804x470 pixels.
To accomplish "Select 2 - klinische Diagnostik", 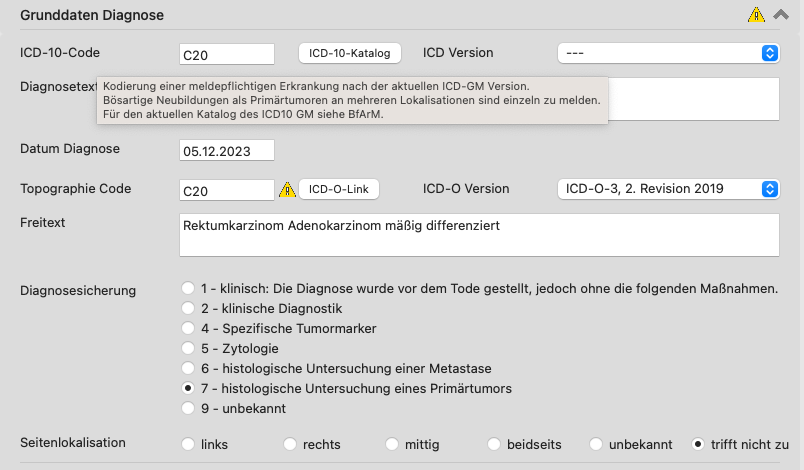I will [x=188, y=308].
